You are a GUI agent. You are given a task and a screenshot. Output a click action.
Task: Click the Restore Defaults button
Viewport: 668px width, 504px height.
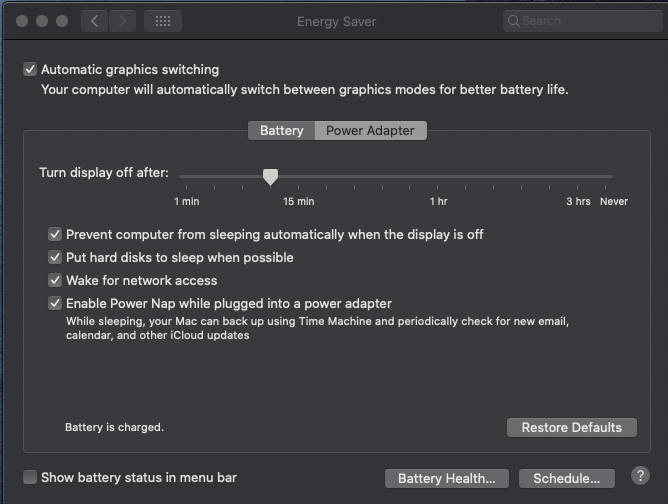[x=572, y=427]
